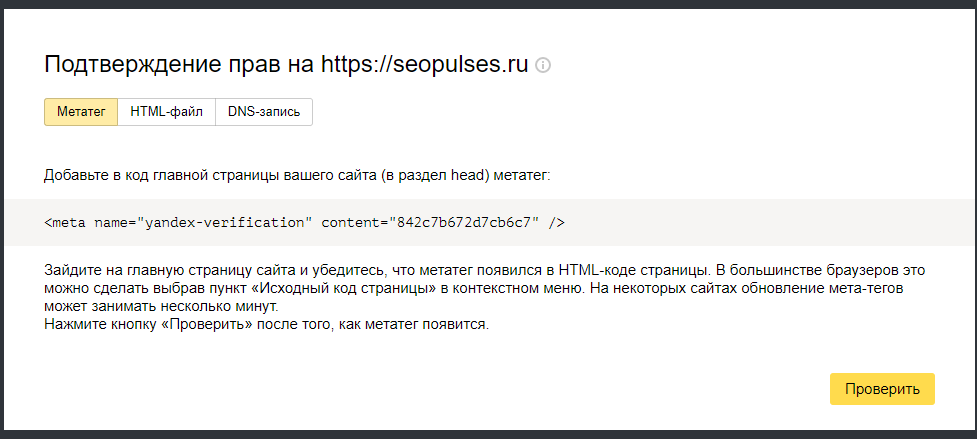Click the line beginning Нажмите кнопку

click(x=267, y=325)
